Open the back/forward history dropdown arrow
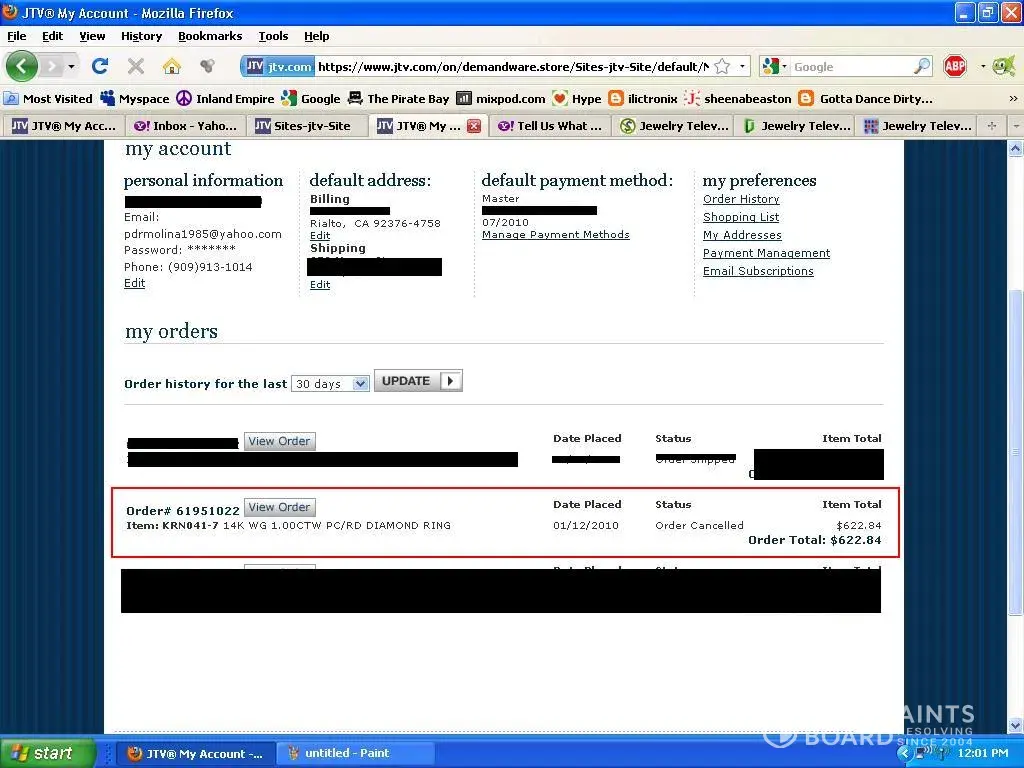The height and width of the screenshot is (768, 1024). click(71, 66)
